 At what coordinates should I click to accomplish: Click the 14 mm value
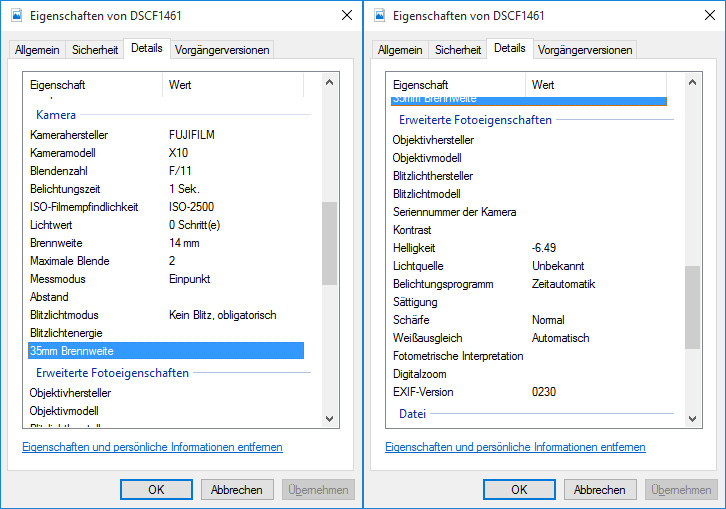click(184, 243)
